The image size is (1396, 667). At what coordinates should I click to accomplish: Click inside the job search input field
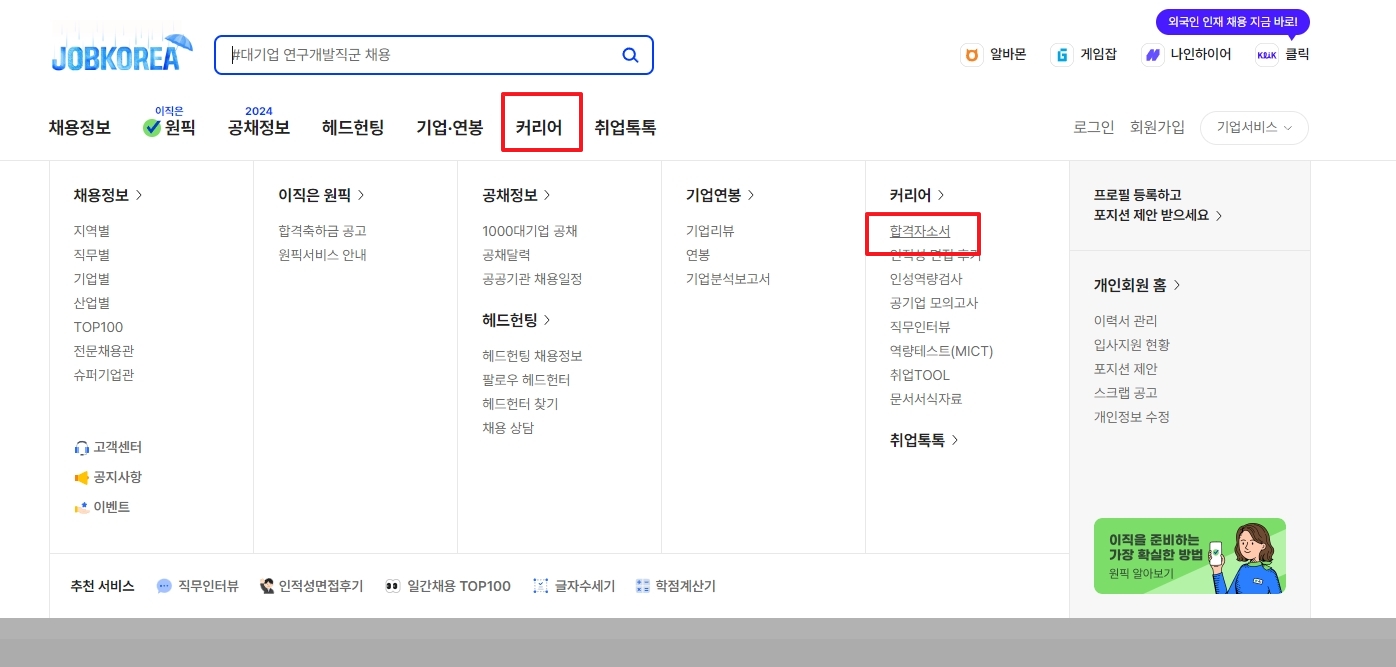[x=420, y=55]
